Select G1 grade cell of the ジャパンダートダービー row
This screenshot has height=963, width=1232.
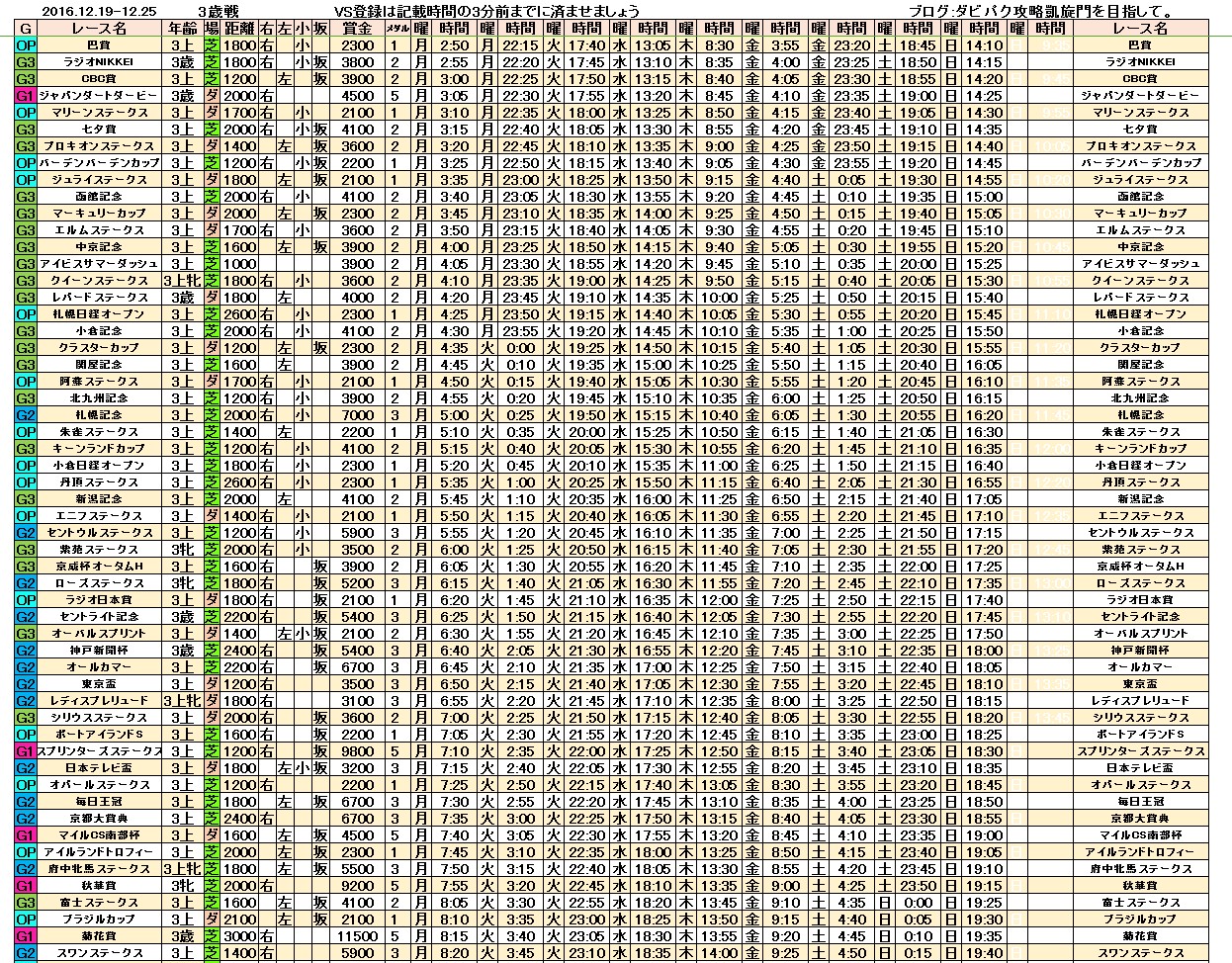pos(26,96)
